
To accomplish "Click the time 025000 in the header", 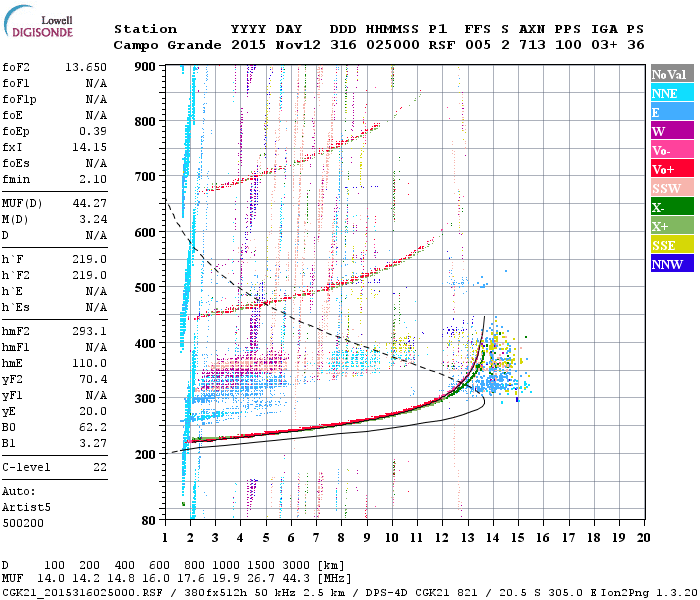I will coord(393,45).
